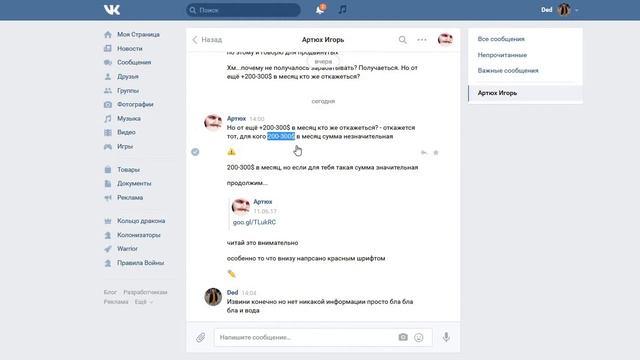The height and width of the screenshot is (360, 640).
Task: Open the forwarded message author Артюх
Action: point(262,202)
